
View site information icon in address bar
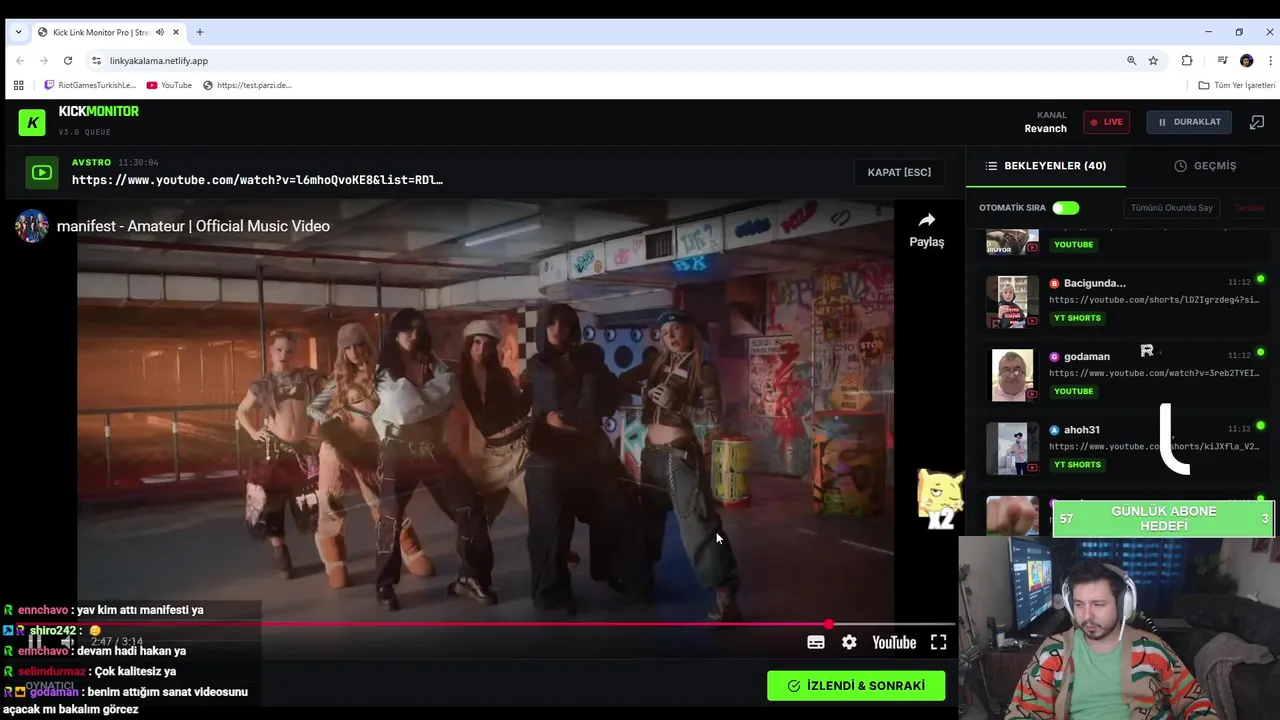pyautogui.click(x=96, y=60)
